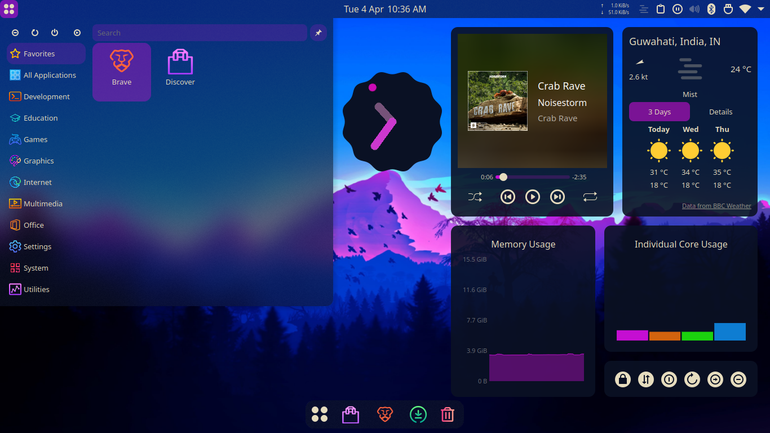
Task: Expand the hidden system tray icons arrow
Action: pos(761,9)
